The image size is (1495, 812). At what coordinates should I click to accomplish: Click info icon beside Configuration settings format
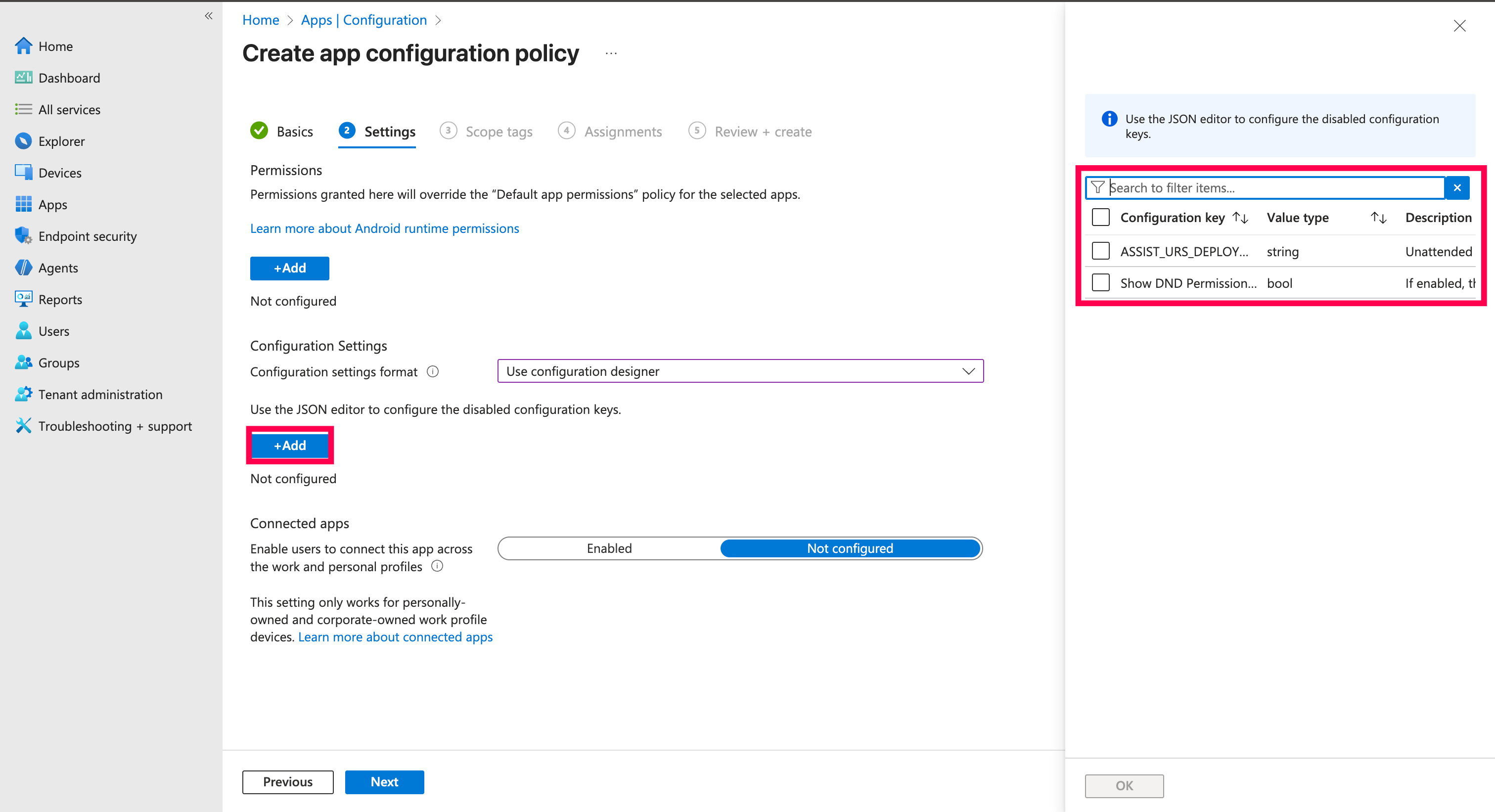432,371
